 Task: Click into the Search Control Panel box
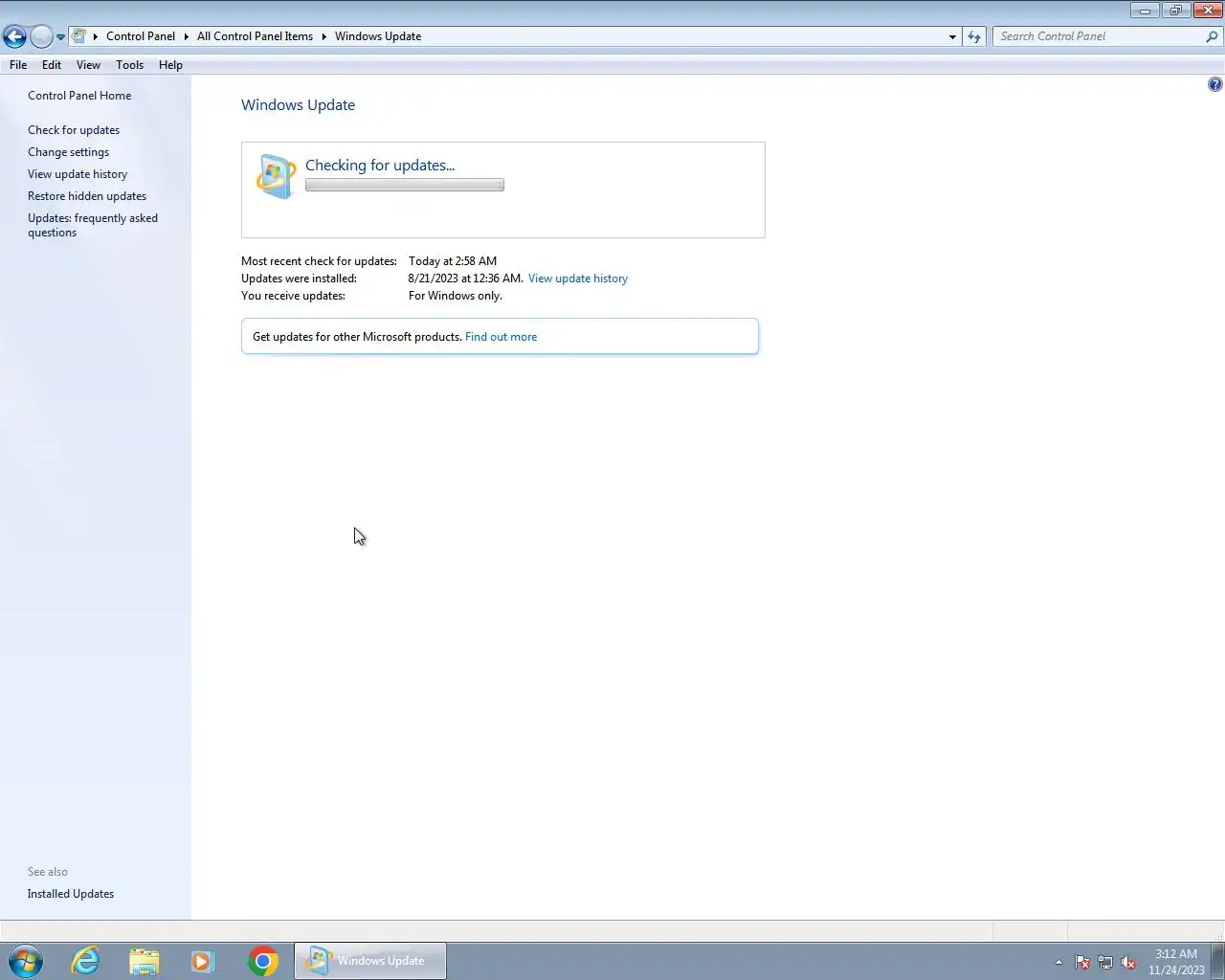[1099, 36]
